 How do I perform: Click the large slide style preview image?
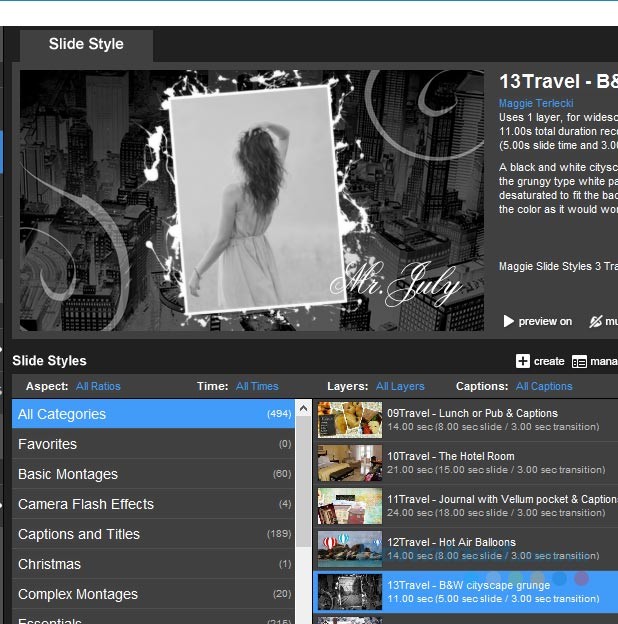pos(251,200)
